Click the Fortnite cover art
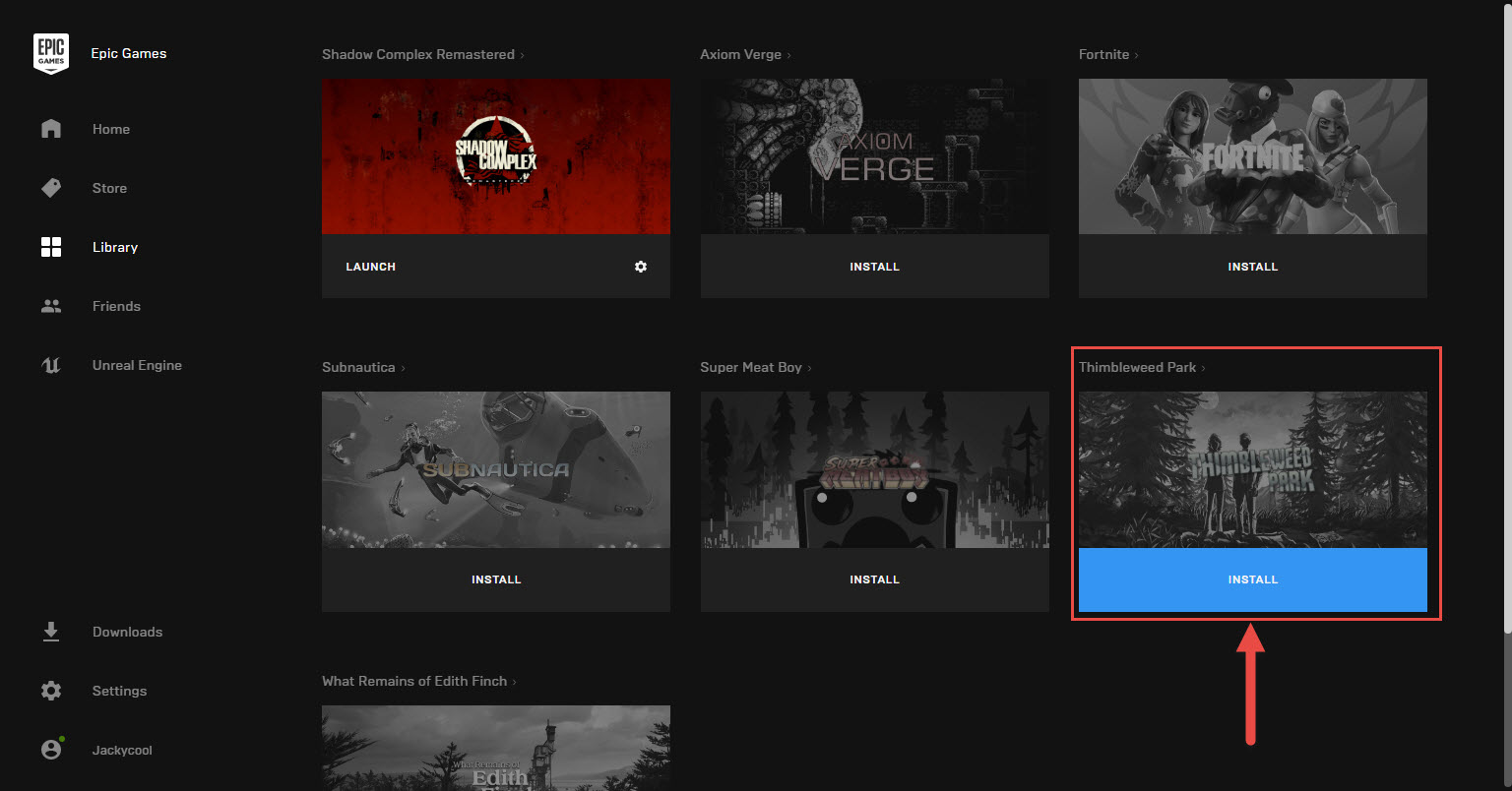Image resolution: width=1512 pixels, height=791 pixels. tap(1253, 156)
